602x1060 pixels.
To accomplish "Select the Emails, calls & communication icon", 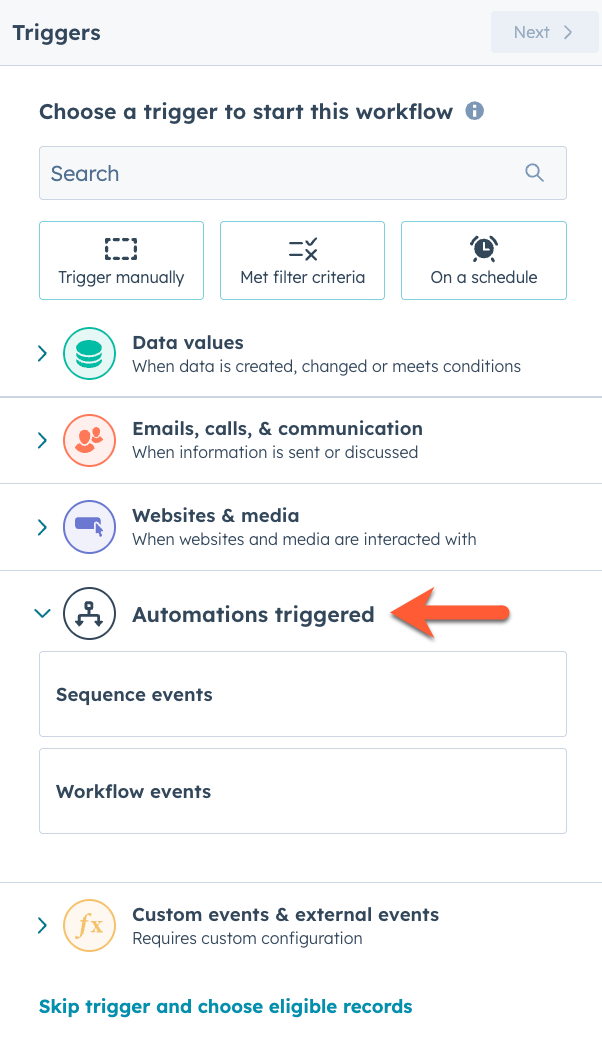I will [89, 440].
